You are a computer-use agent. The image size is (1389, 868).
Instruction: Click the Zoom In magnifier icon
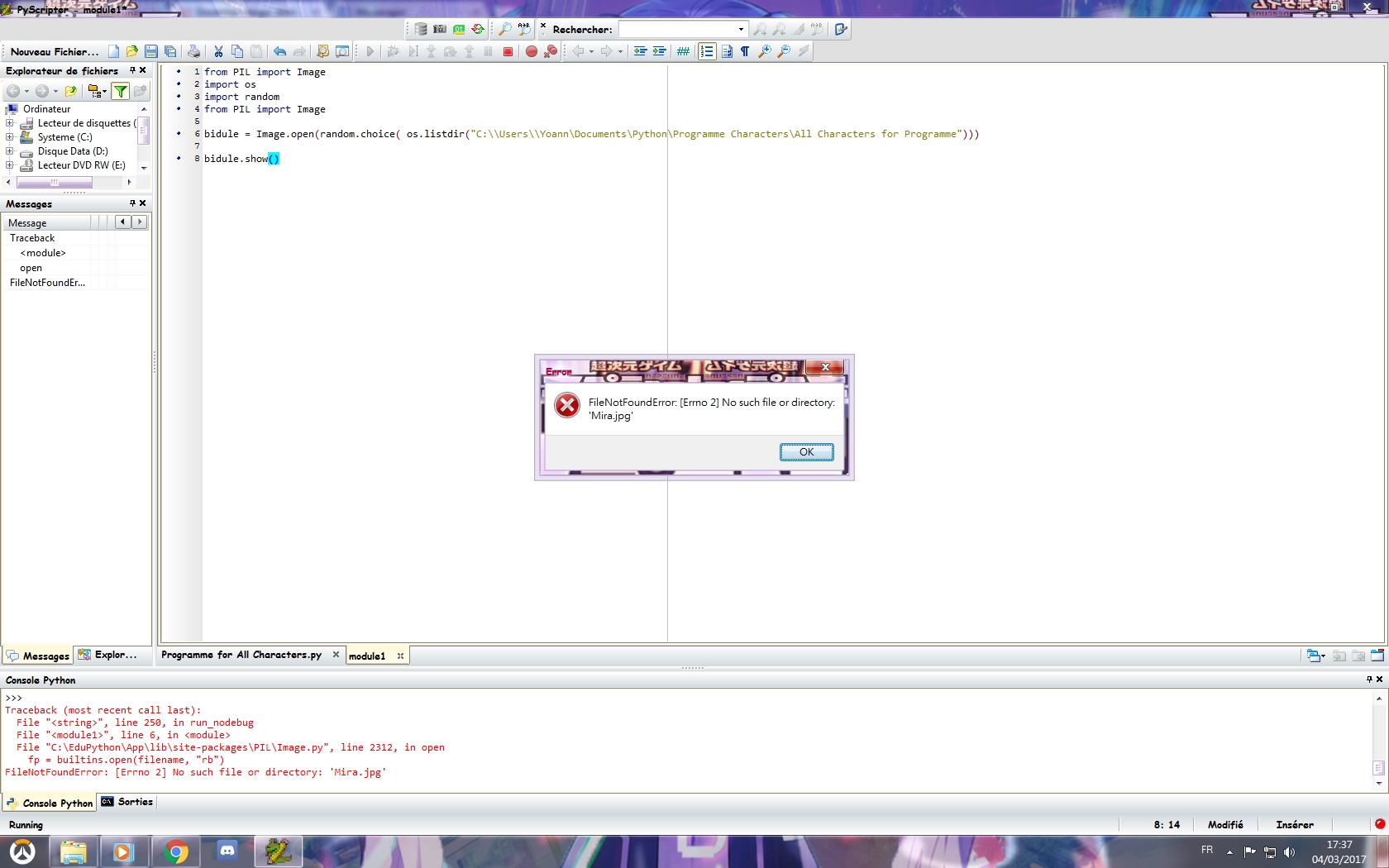click(x=765, y=51)
